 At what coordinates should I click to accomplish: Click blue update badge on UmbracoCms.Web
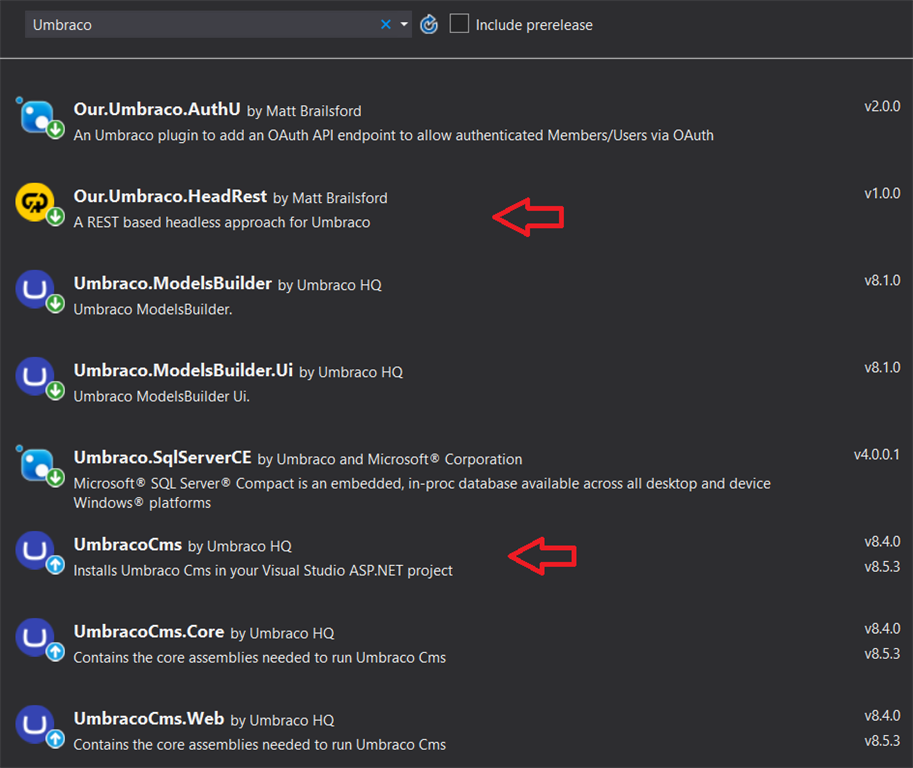coord(55,739)
